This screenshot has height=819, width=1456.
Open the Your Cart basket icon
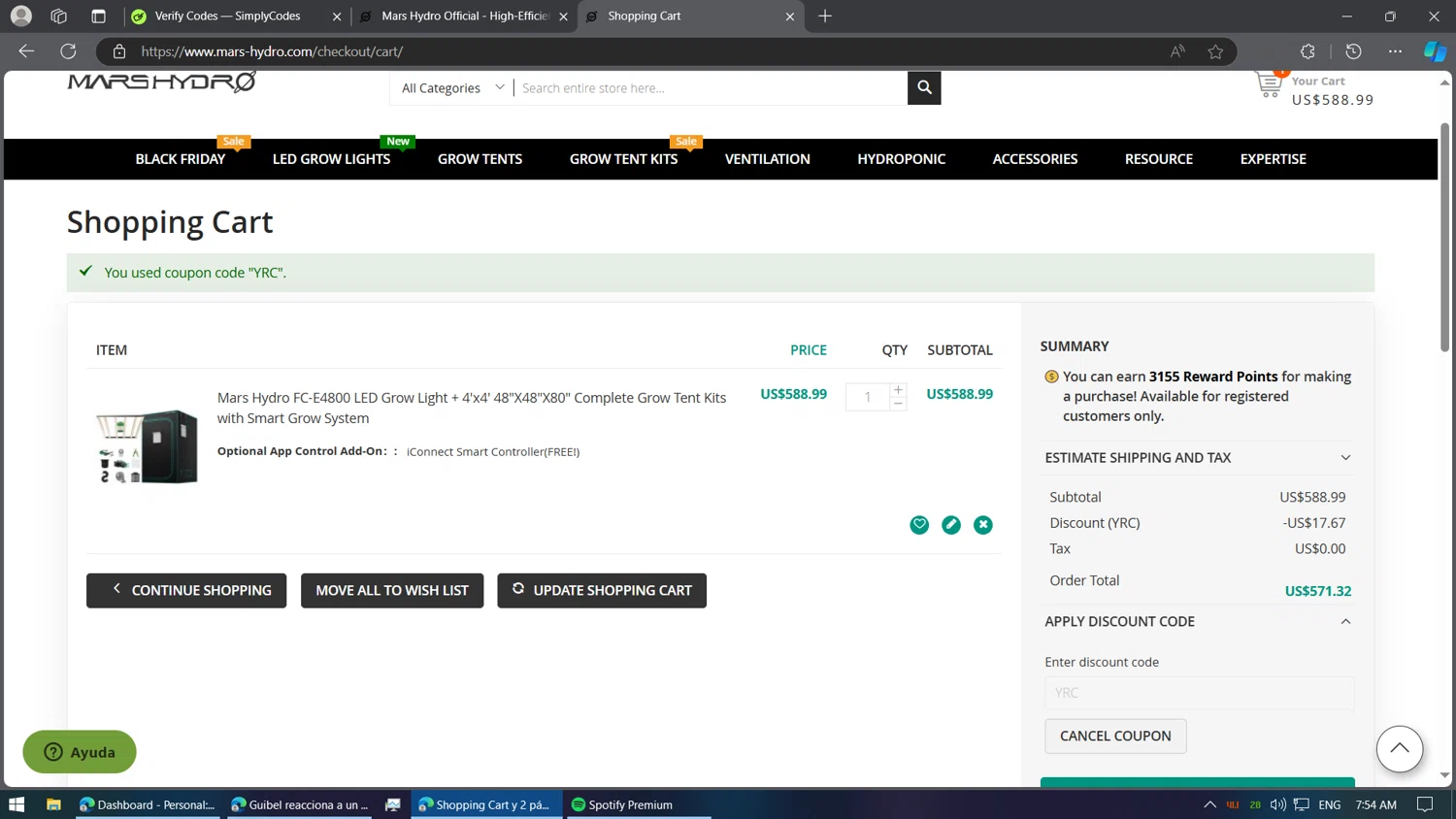pyautogui.click(x=1269, y=84)
